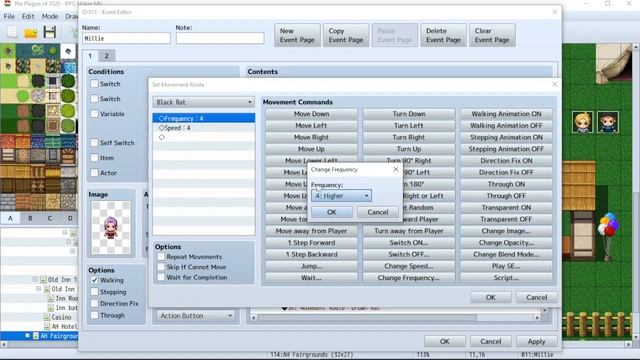Click Change Speed... command

[x=409, y=266]
